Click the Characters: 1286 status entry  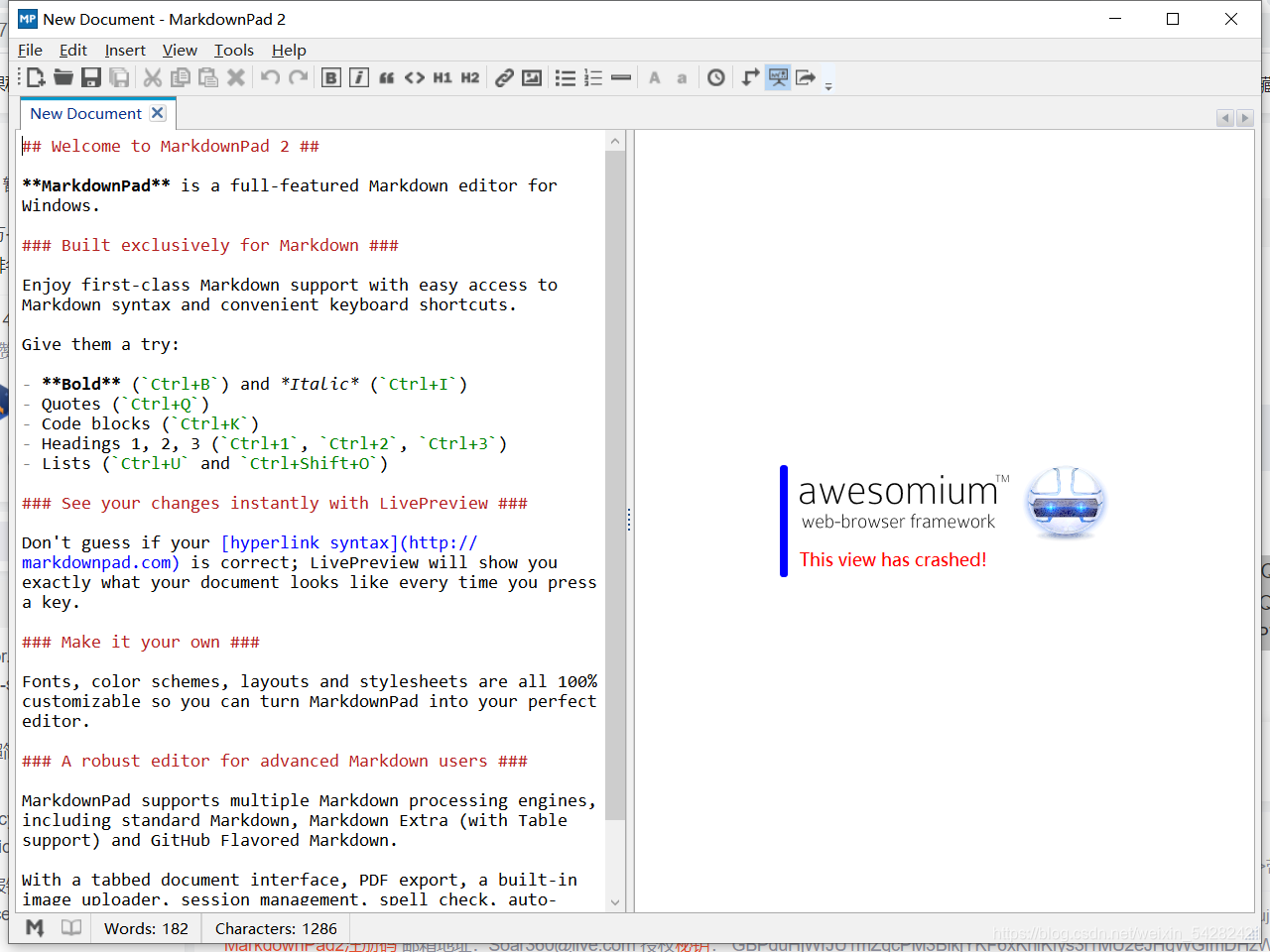(276, 928)
